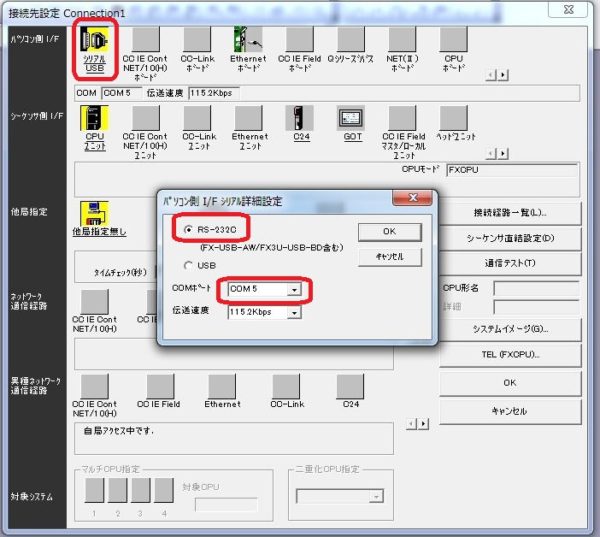Select the CPU unit PLC side icon
Viewport: 600px width, 537px height.
point(95,118)
